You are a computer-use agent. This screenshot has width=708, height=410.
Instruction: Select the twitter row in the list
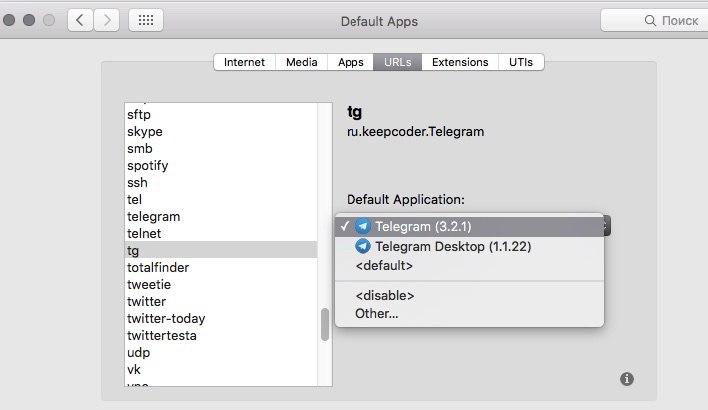tap(221, 301)
